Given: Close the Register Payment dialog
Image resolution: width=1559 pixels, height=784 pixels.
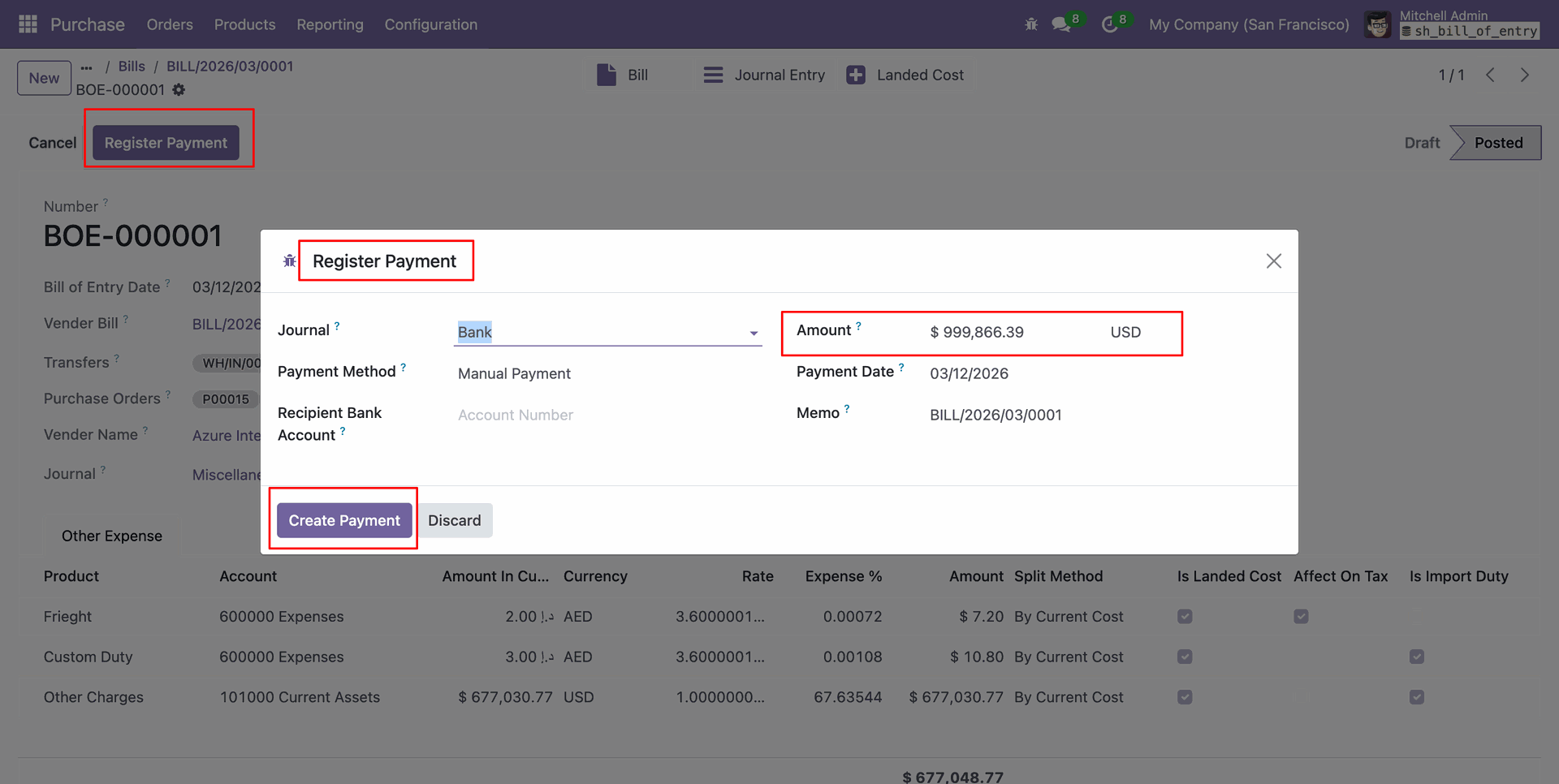Looking at the screenshot, I should [x=1273, y=261].
